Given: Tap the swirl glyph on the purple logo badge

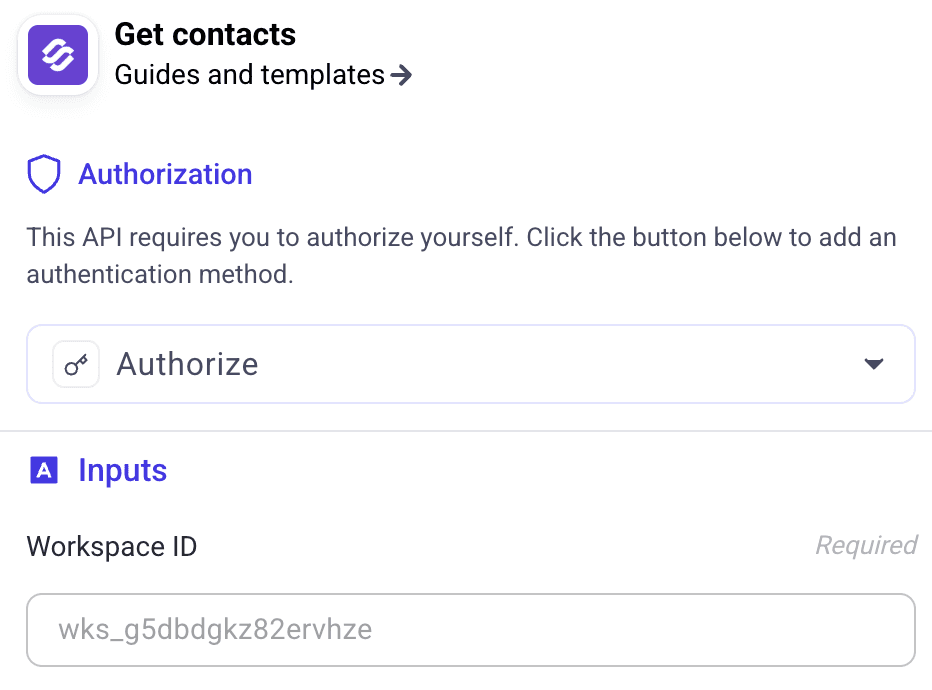Looking at the screenshot, I should (57, 55).
